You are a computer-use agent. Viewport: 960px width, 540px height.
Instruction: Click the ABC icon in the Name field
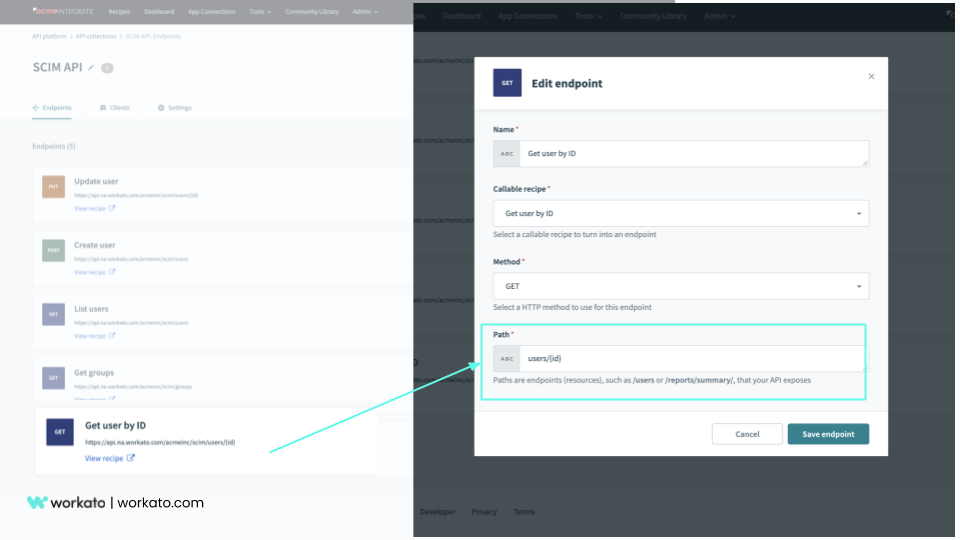click(506, 154)
